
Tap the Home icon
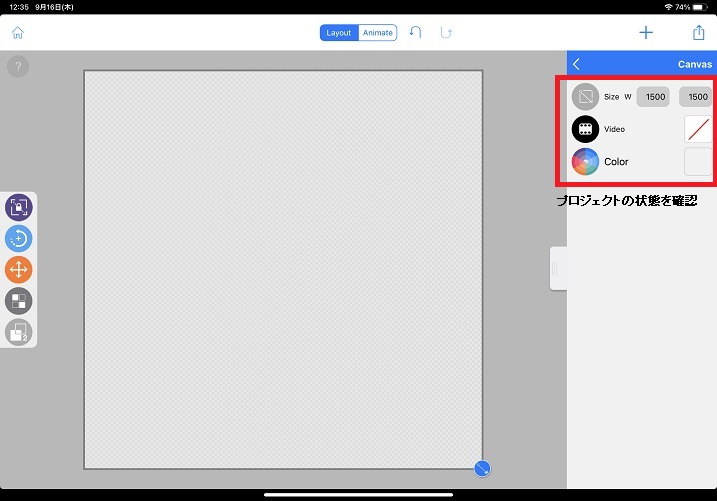click(17, 33)
